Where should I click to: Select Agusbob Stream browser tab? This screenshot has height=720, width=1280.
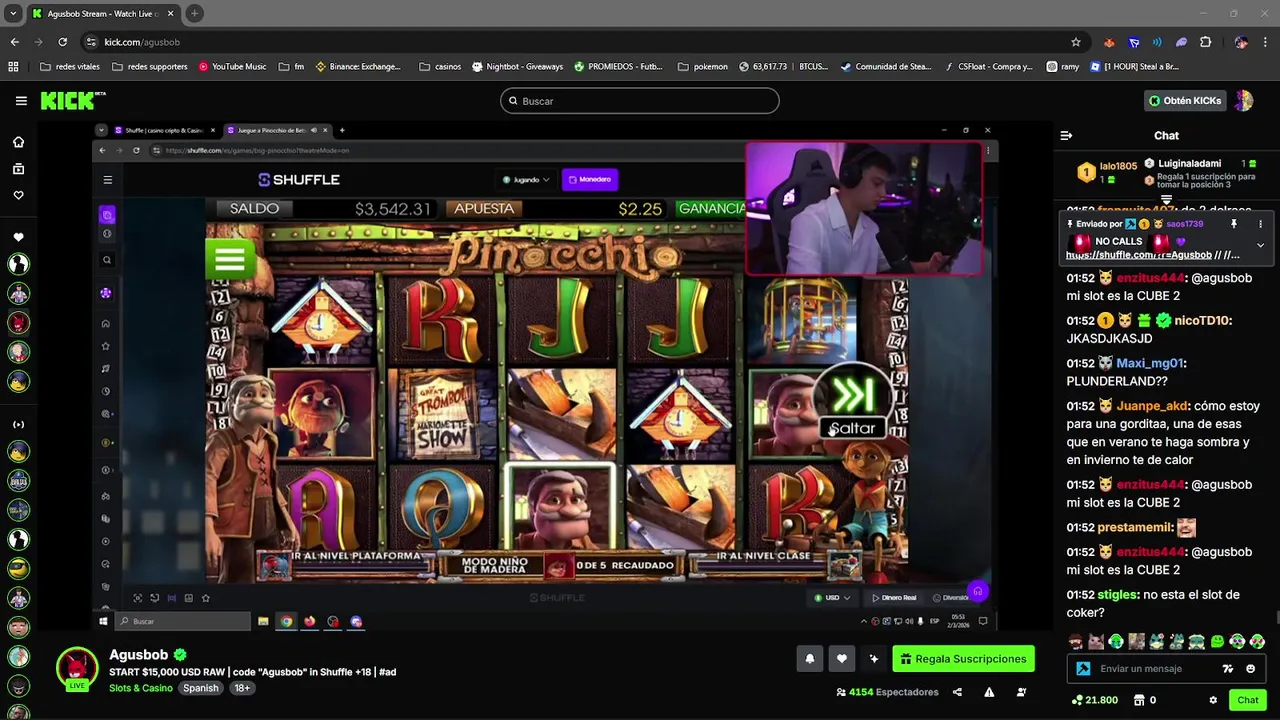tap(102, 13)
